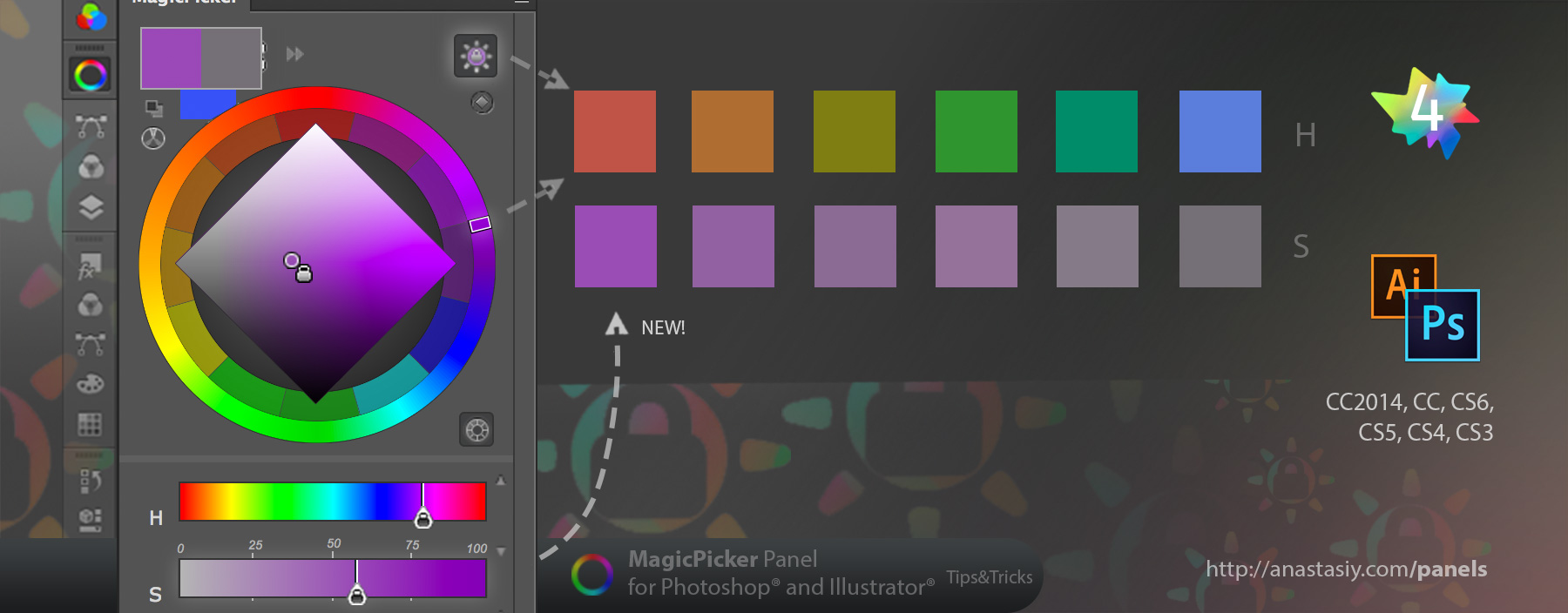Pick the fifth grayish-purple S swatch
The width and height of the screenshot is (1568, 613).
(x=1098, y=246)
